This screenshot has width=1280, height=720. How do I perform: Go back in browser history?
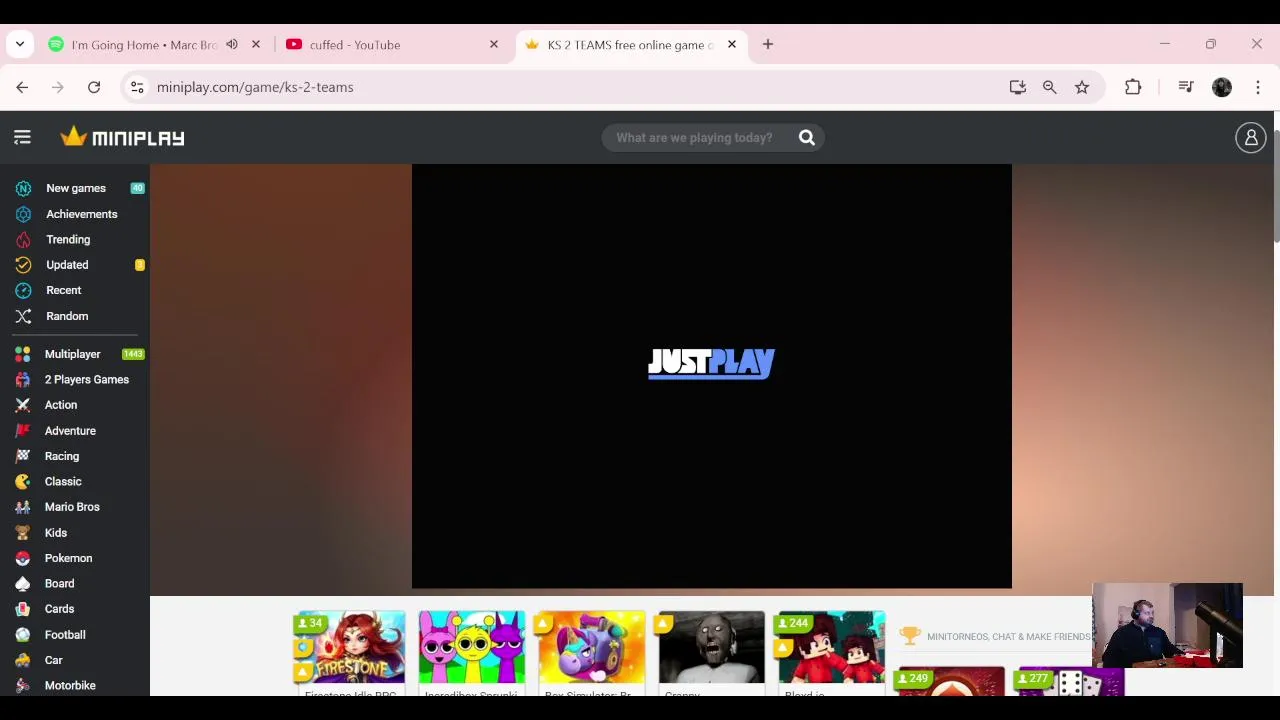click(x=22, y=87)
